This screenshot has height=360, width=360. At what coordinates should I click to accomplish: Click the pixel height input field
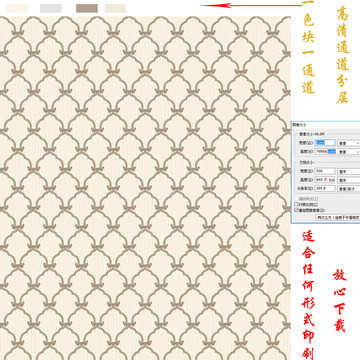[325, 151]
